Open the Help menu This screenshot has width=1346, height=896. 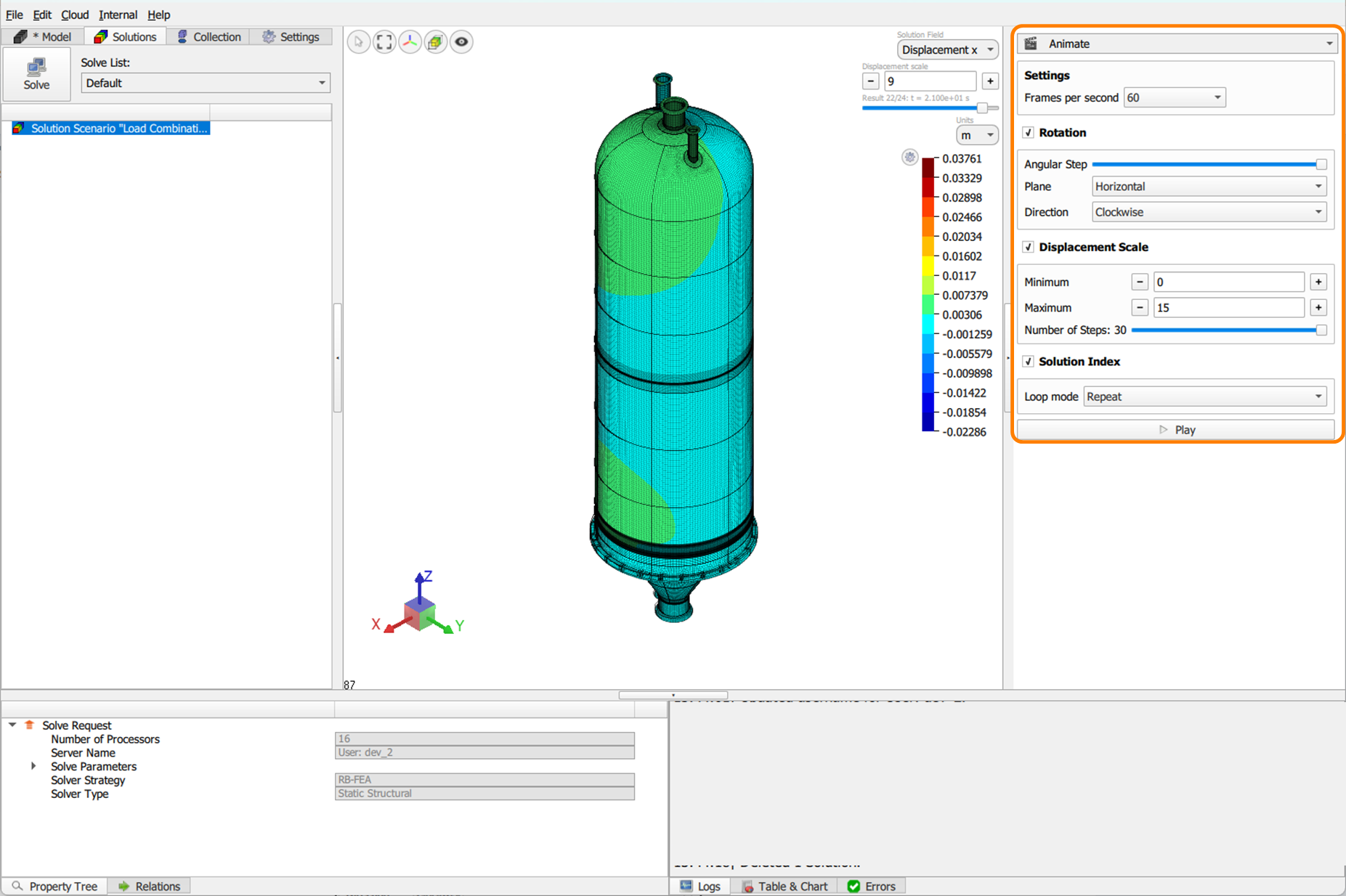pos(158,15)
